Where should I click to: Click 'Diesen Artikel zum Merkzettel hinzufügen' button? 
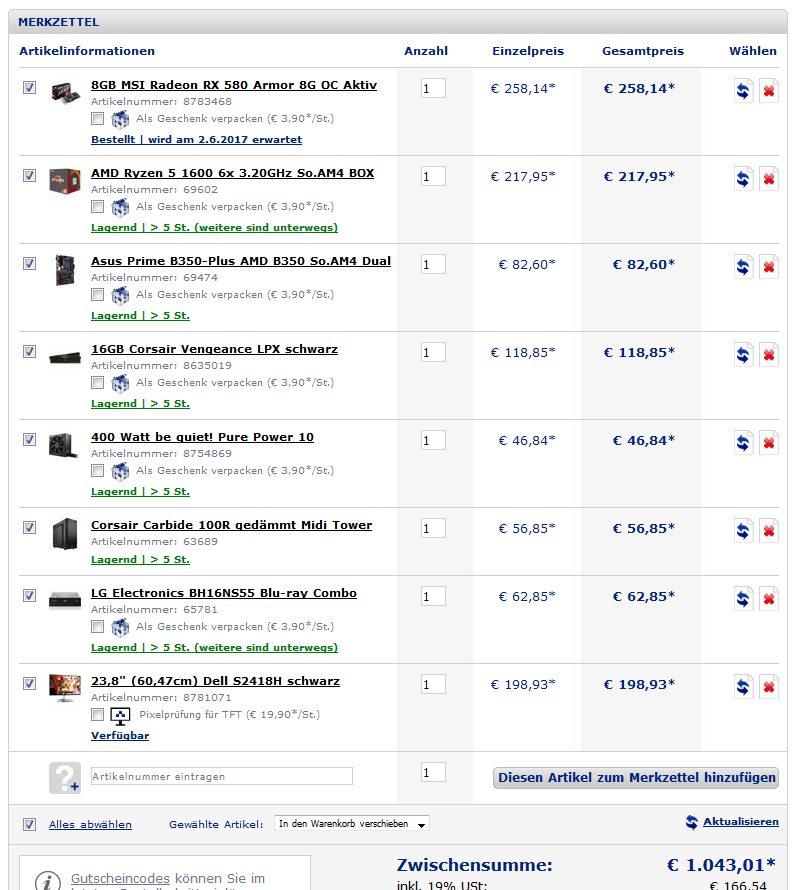tap(636, 778)
